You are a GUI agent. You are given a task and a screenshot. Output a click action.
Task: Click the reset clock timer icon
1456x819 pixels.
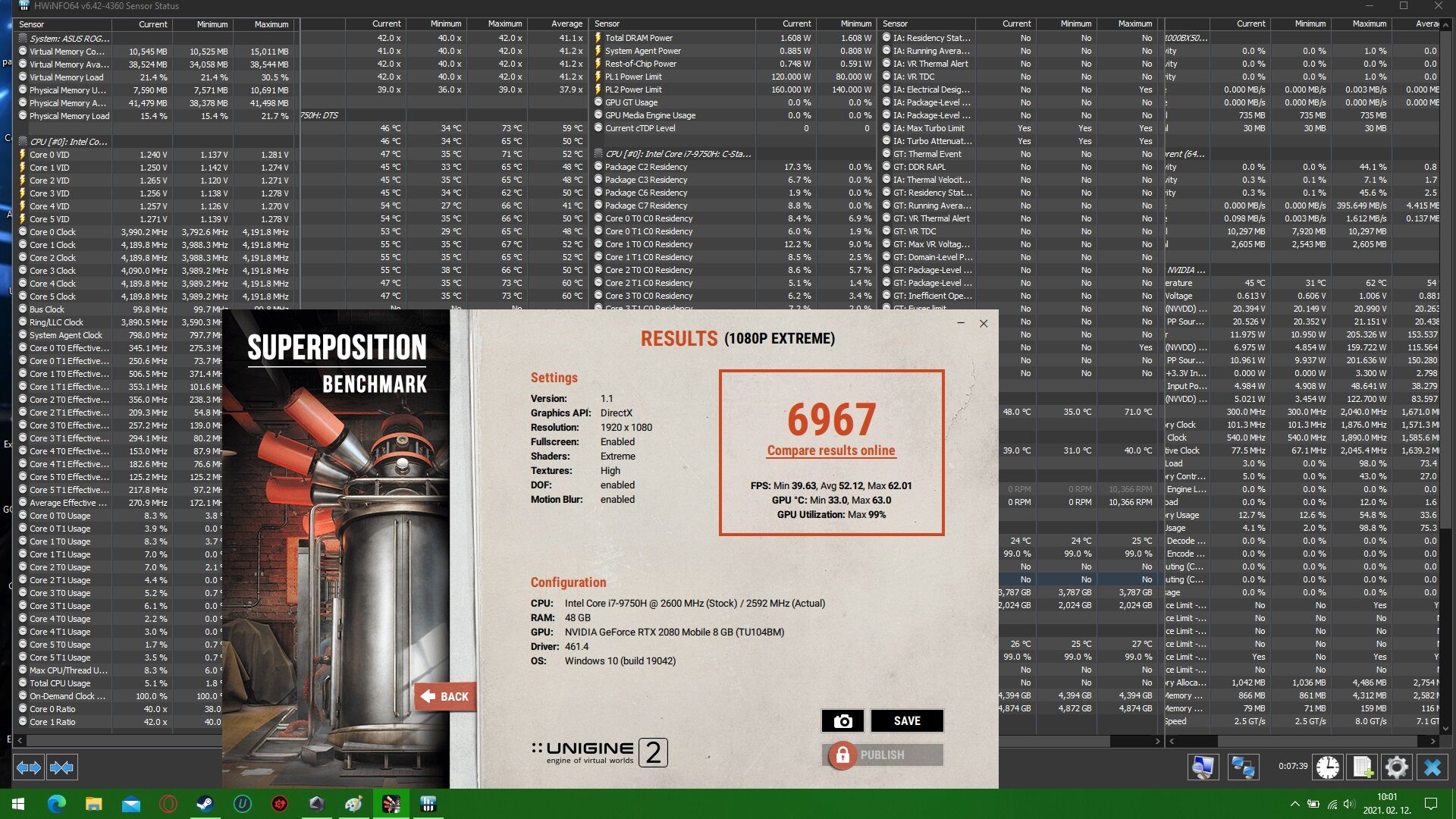click(1328, 767)
